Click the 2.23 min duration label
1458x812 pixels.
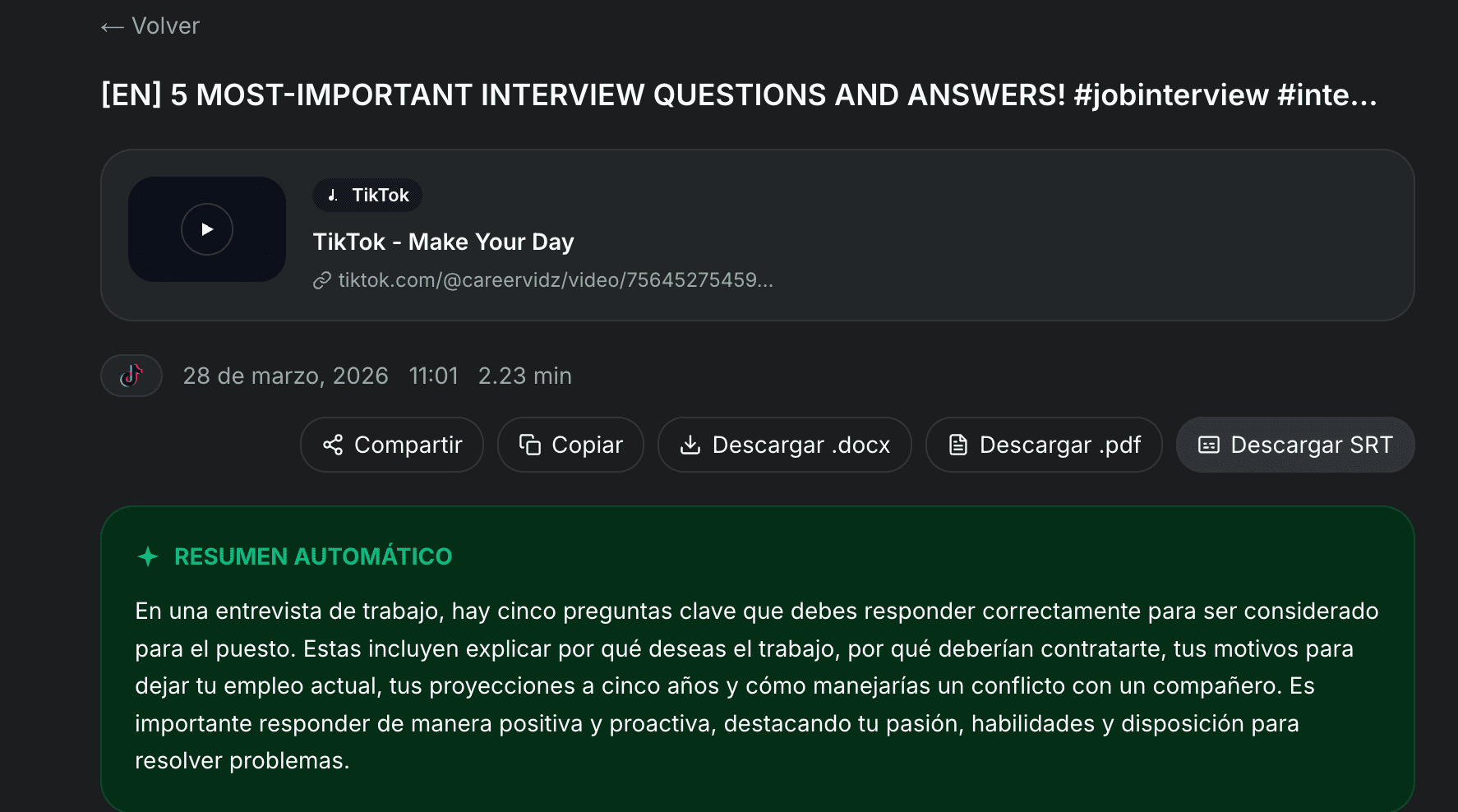(x=524, y=376)
